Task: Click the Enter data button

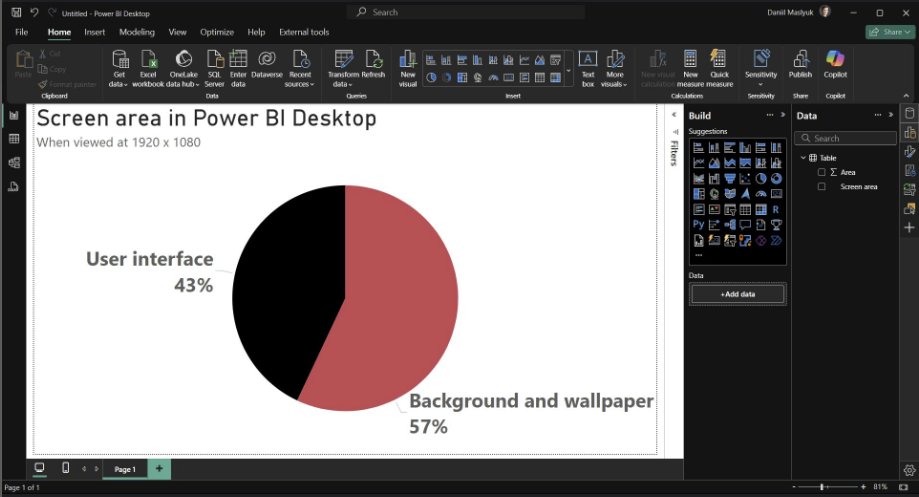Action: (x=238, y=69)
